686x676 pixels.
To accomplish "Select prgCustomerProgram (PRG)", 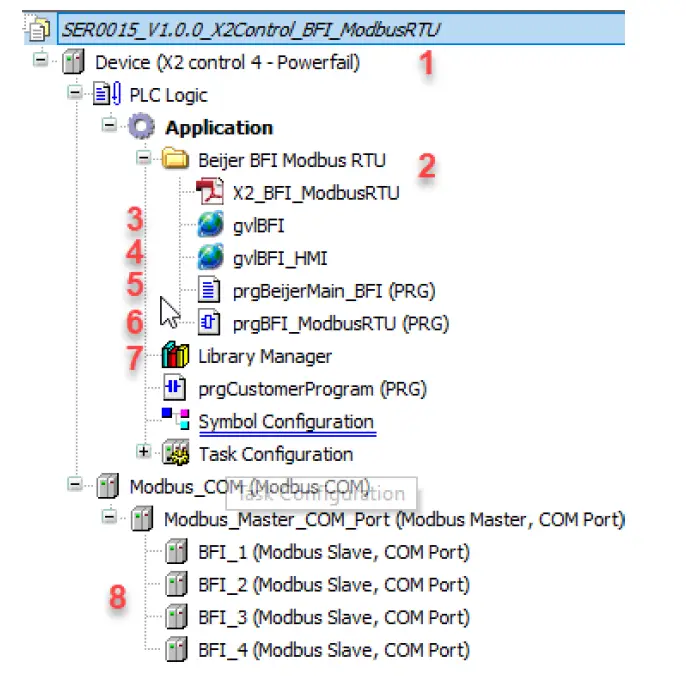I will [312, 389].
